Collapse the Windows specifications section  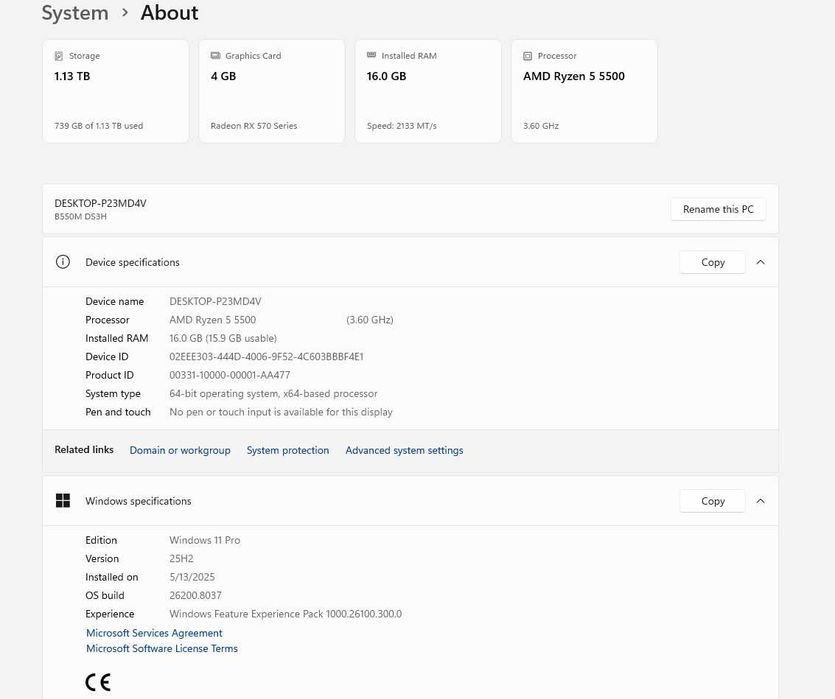click(760, 501)
